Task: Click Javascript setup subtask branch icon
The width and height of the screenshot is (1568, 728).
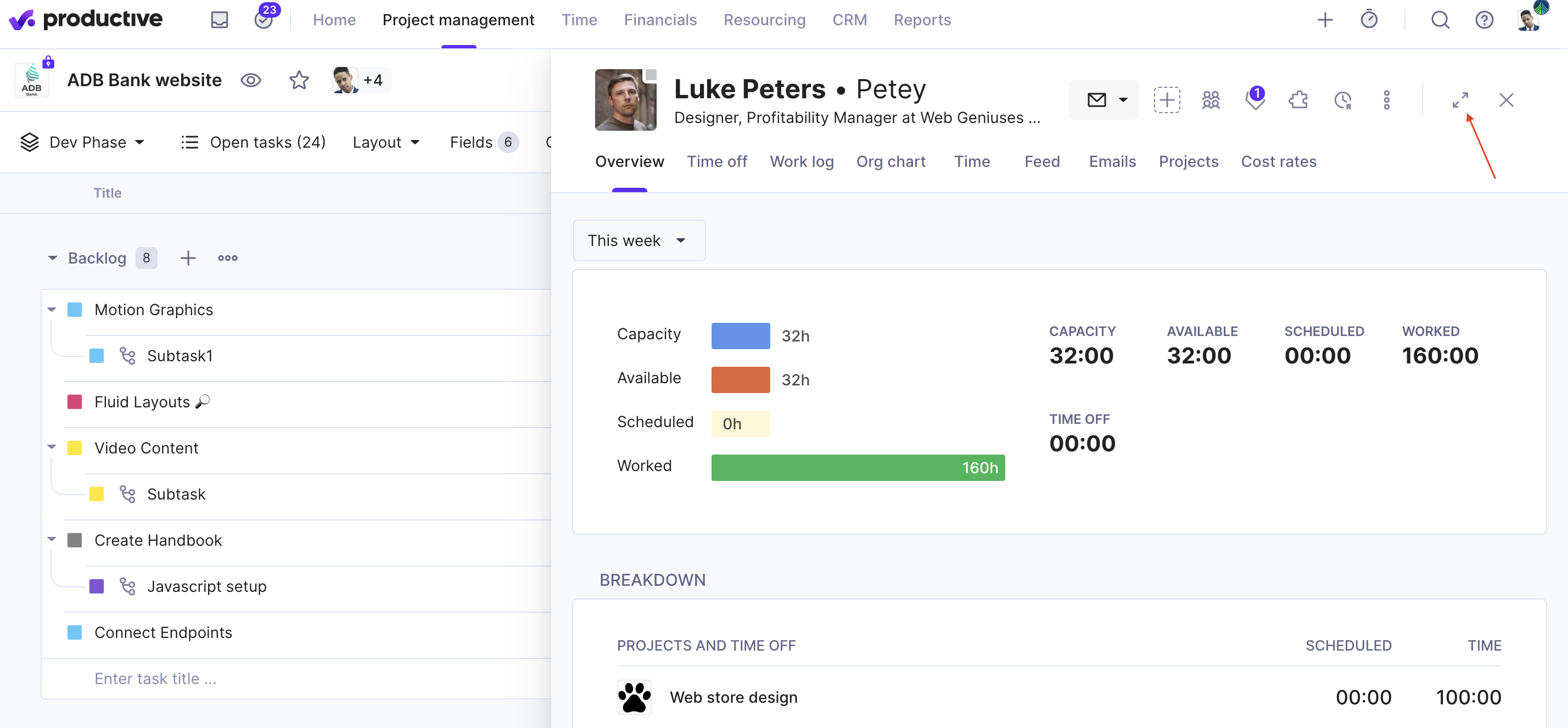Action: click(127, 586)
